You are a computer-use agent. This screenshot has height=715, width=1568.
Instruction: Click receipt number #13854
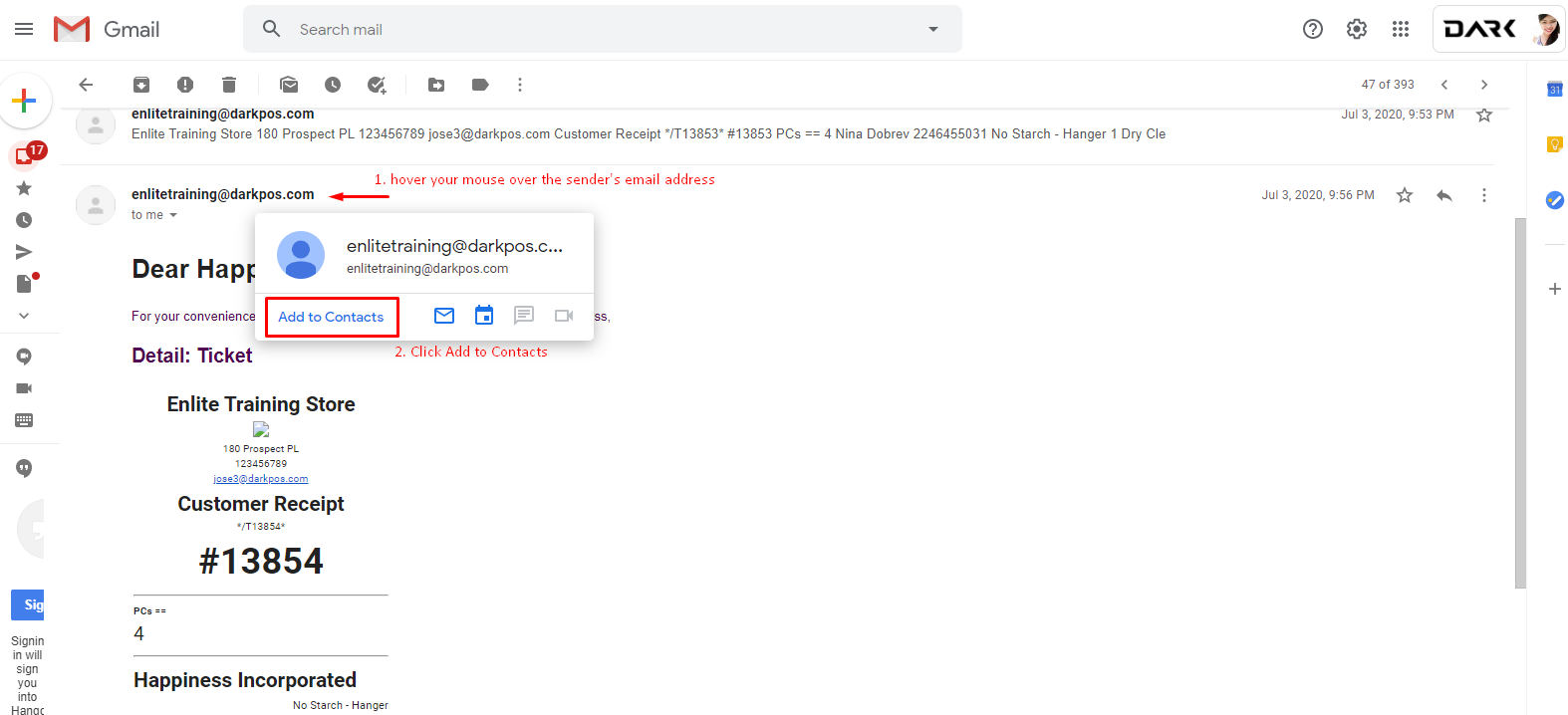click(x=261, y=562)
